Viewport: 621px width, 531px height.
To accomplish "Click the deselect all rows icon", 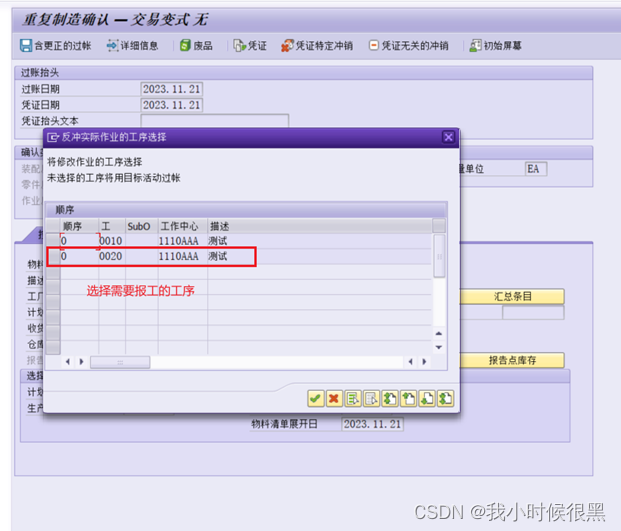I will 371,398.
